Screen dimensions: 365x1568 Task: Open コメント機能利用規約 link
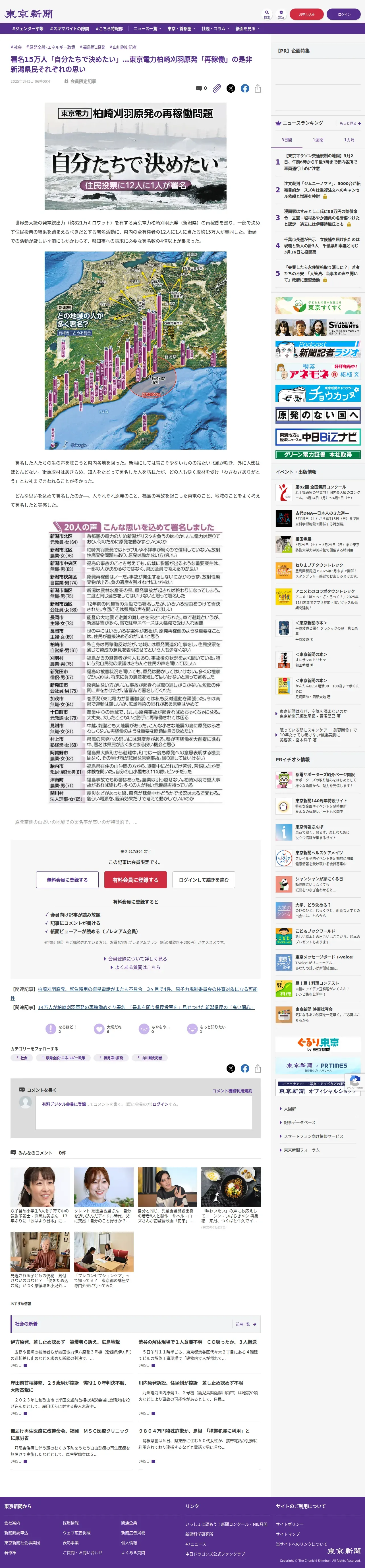[232, 1091]
